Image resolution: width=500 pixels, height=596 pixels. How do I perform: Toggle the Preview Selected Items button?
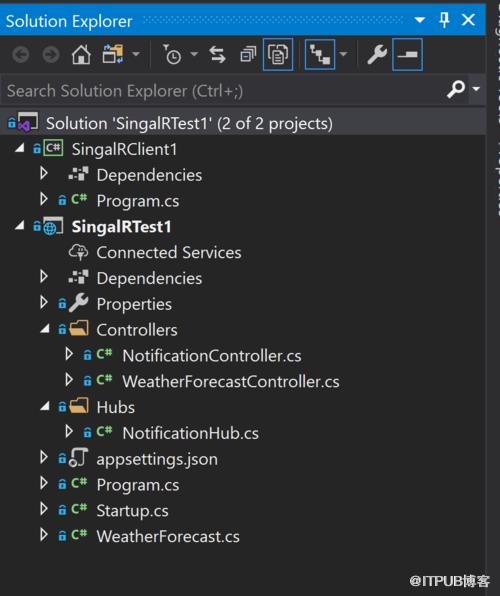coord(407,54)
